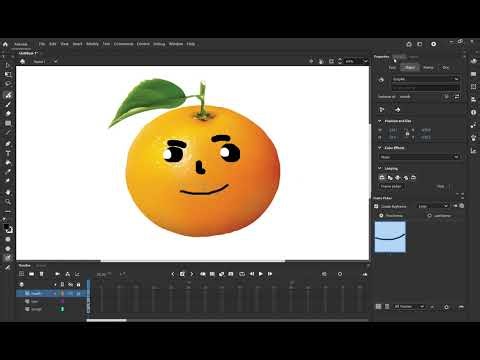Select the Line tool
This screenshot has height=360, width=480.
8,133
